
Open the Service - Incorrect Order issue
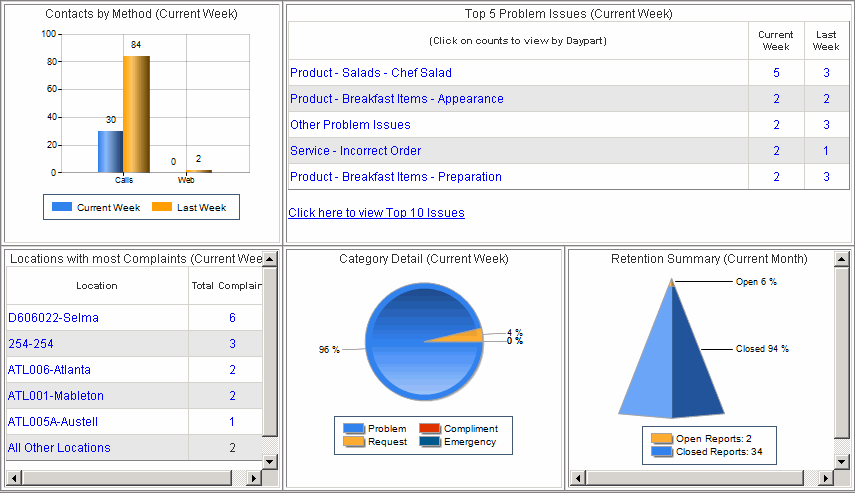point(355,151)
